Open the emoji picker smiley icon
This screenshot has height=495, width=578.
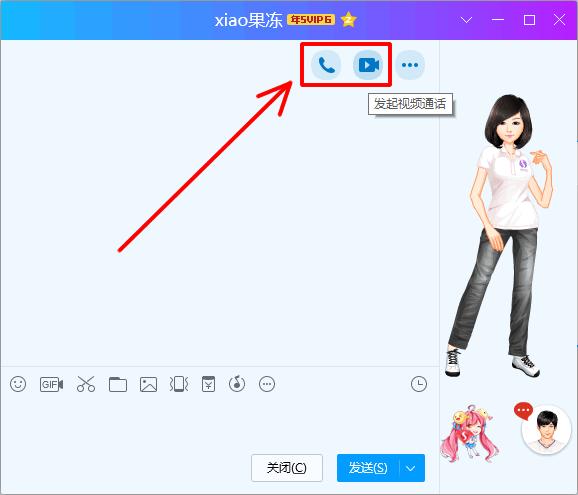18,384
